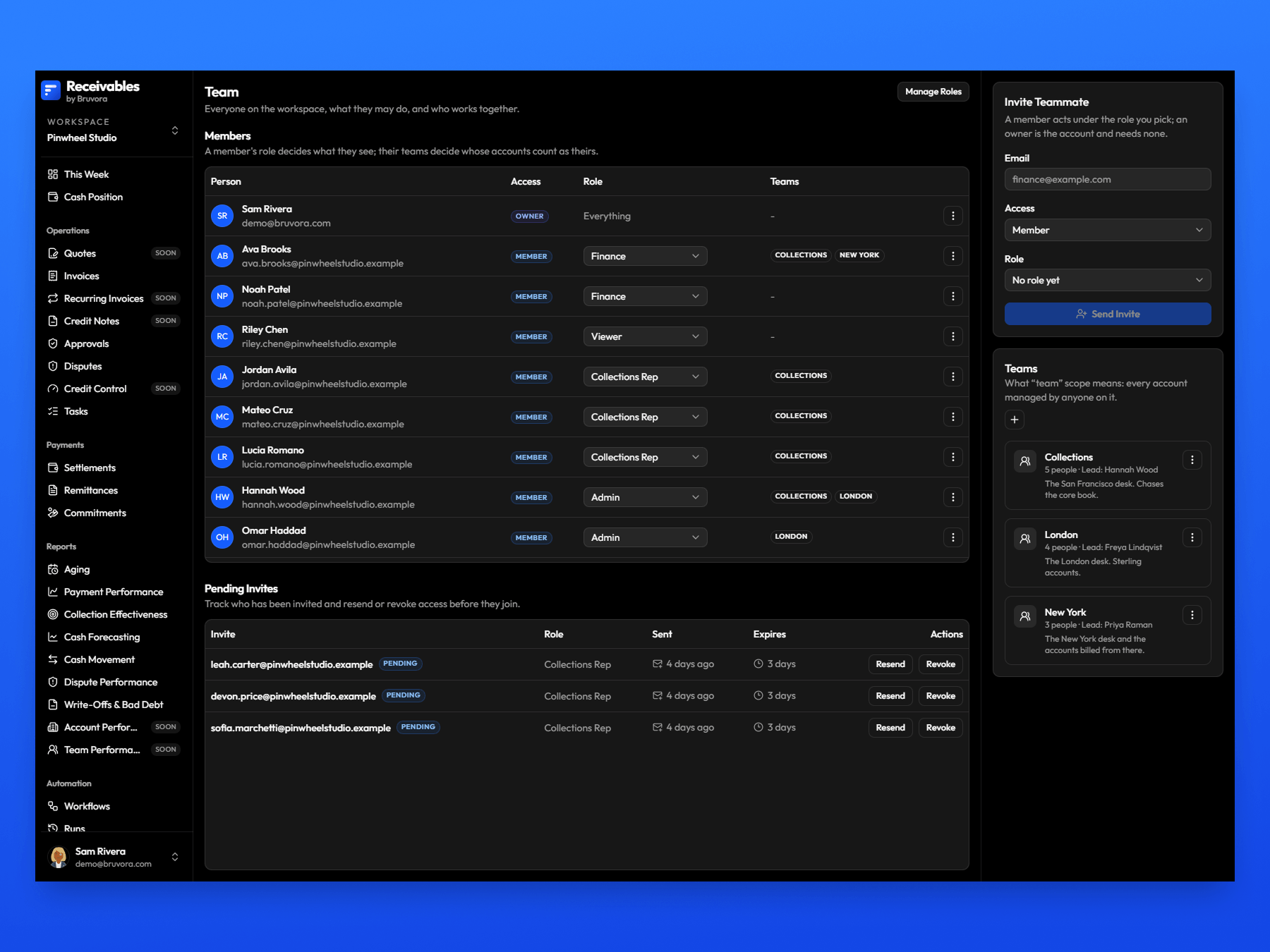Click the LONDON tag on Omar Haddad
The height and width of the screenshot is (952, 1270).
(x=791, y=537)
